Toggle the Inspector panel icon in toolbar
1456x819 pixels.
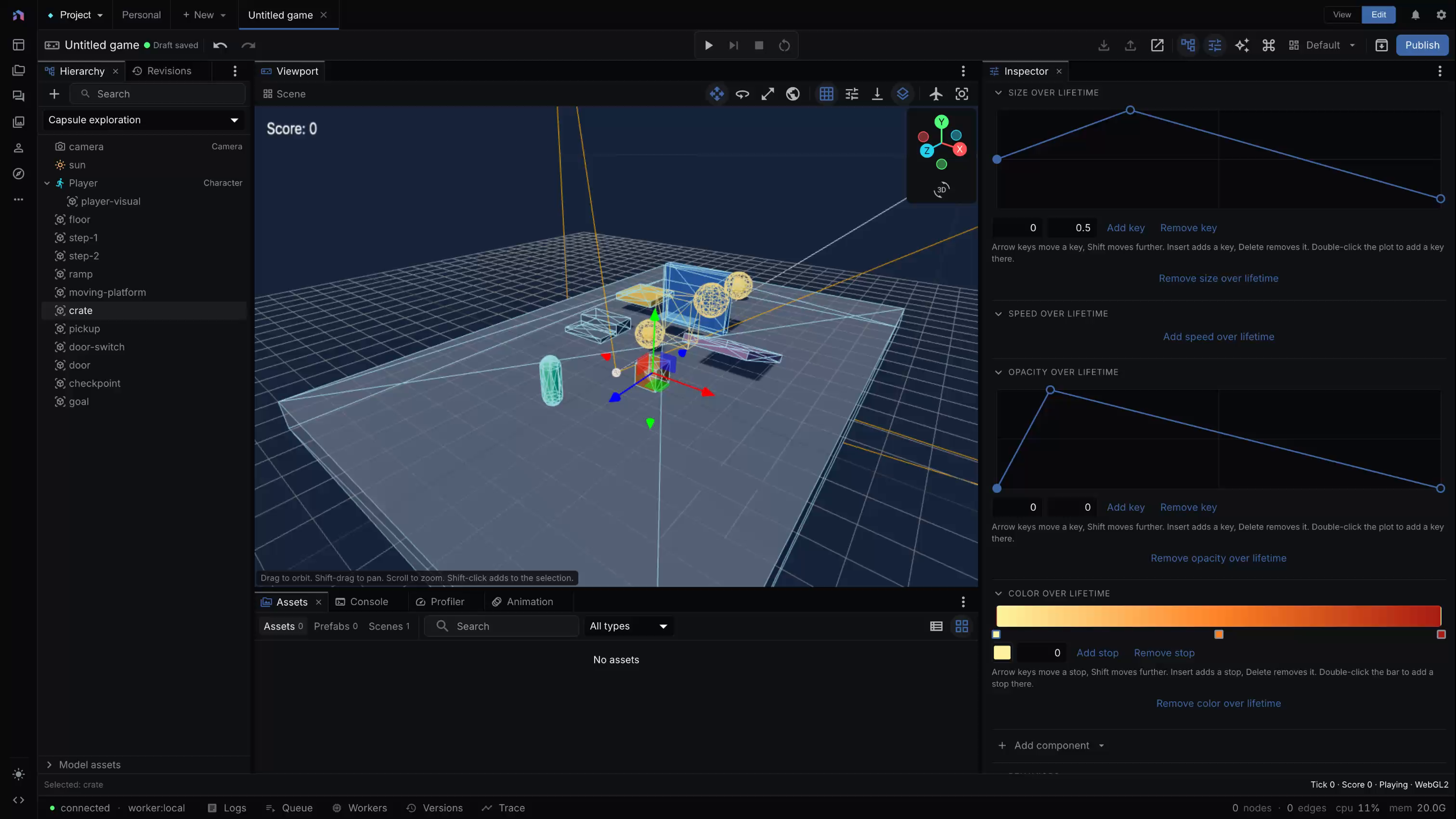1215,45
